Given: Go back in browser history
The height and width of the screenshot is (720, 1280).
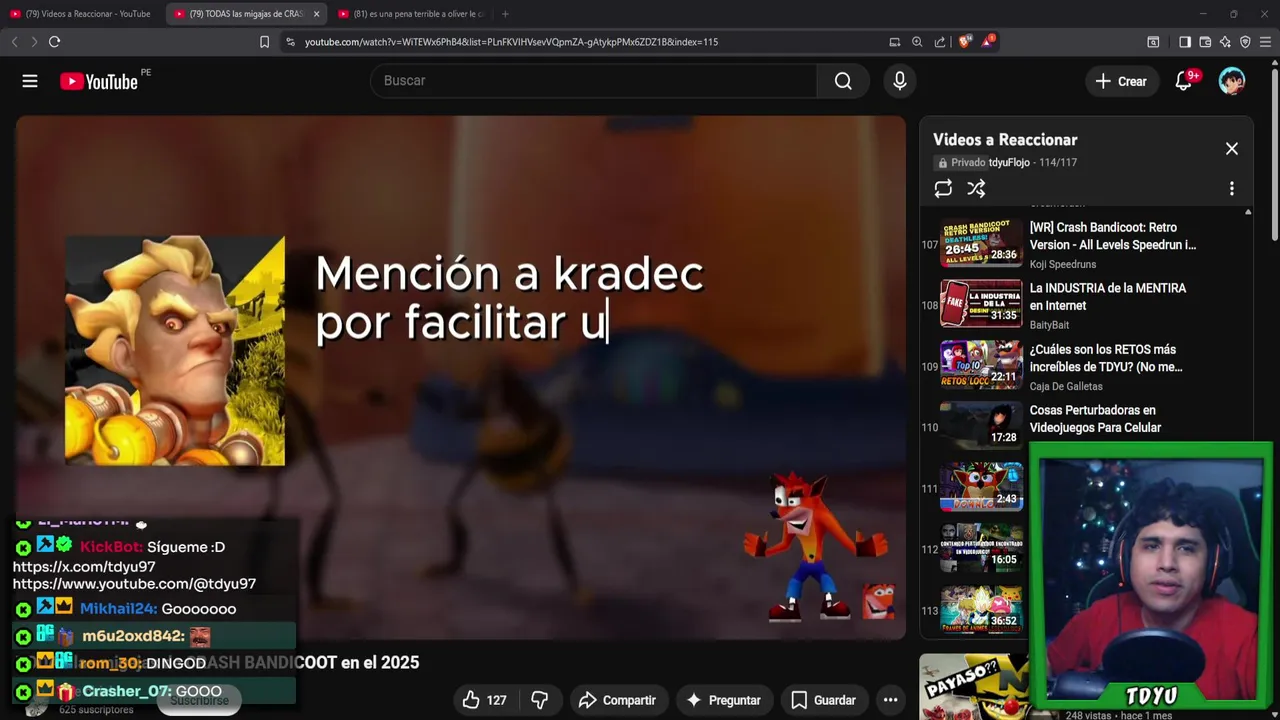Looking at the screenshot, I should click(x=14, y=42).
